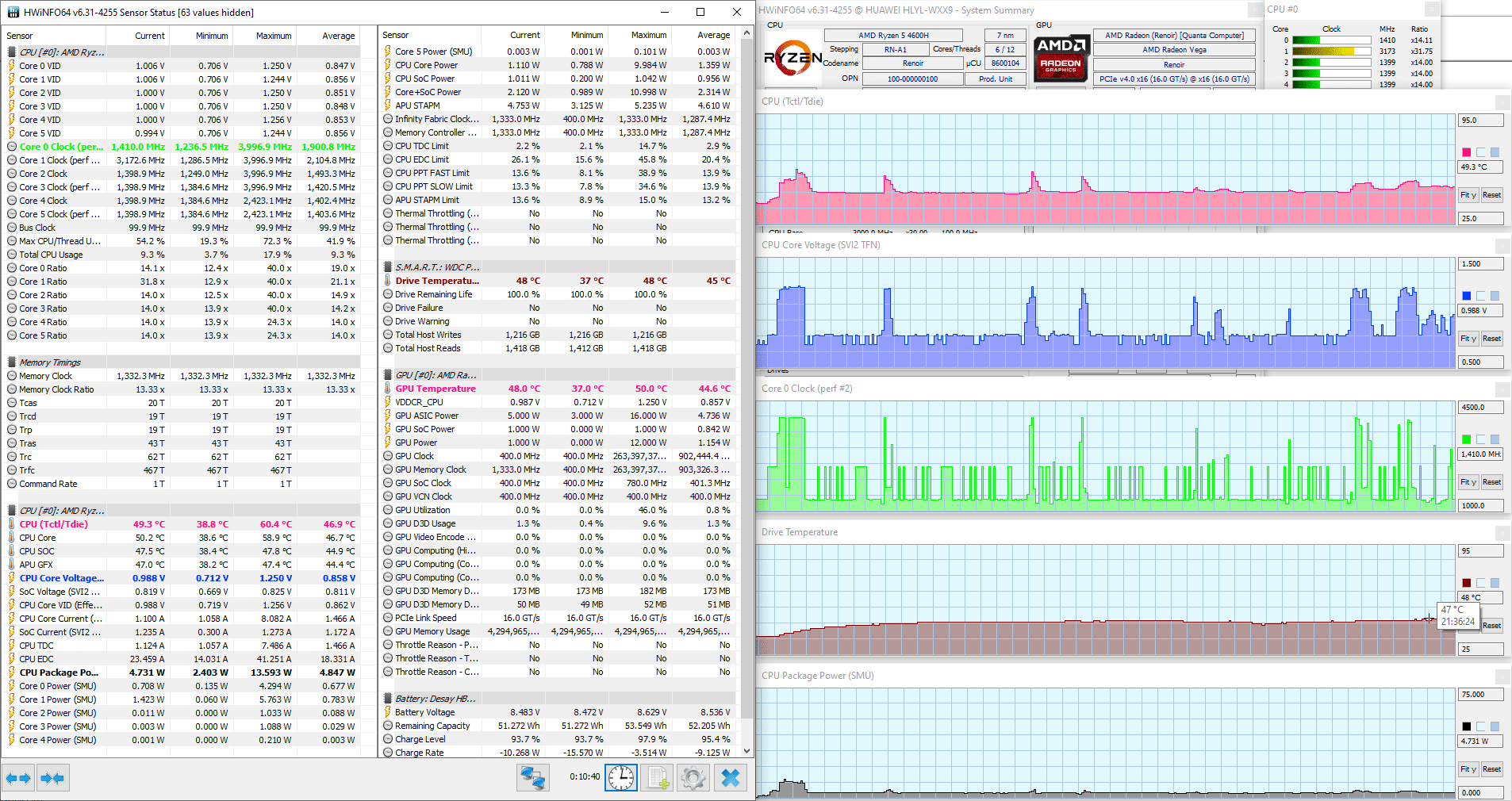Click the icon beside Core 5 VID
The image size is (1512, 801).
pos(12,133)
